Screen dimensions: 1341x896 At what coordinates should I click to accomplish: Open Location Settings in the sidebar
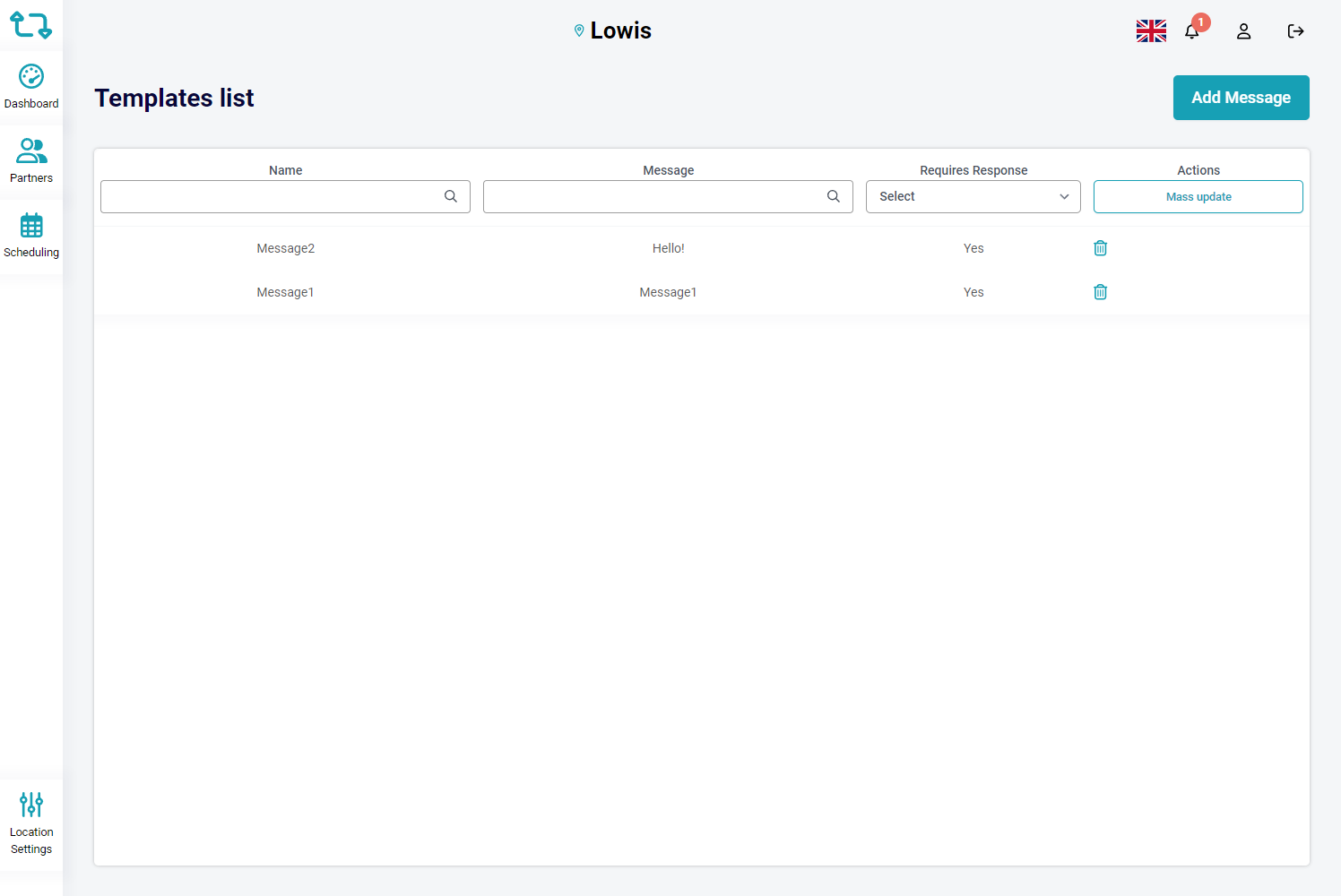31,823
